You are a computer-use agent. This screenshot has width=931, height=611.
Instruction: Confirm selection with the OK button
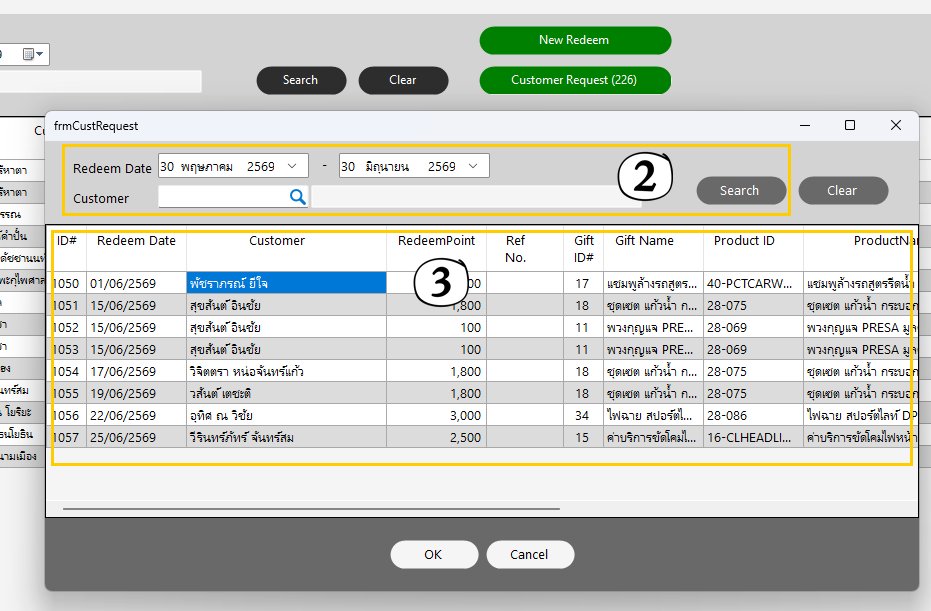[x=434, y=554]
